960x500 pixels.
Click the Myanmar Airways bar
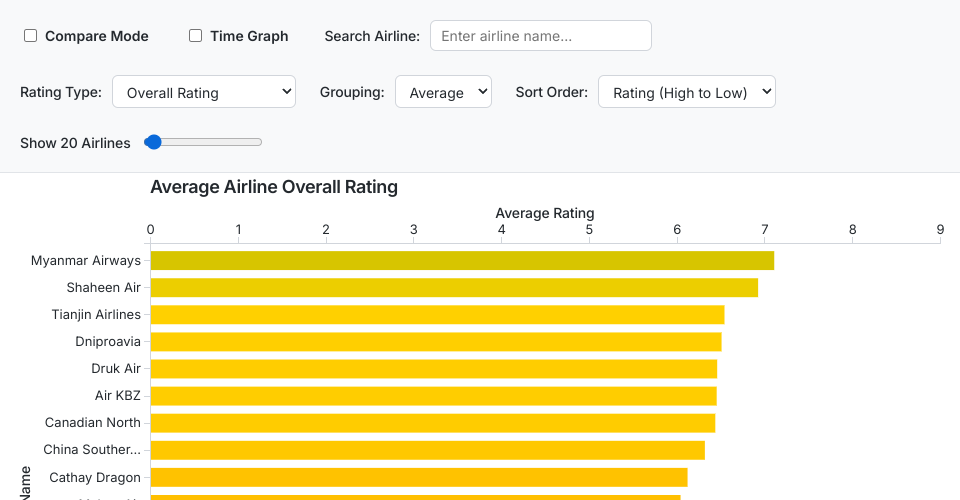[x=462, y=260]
